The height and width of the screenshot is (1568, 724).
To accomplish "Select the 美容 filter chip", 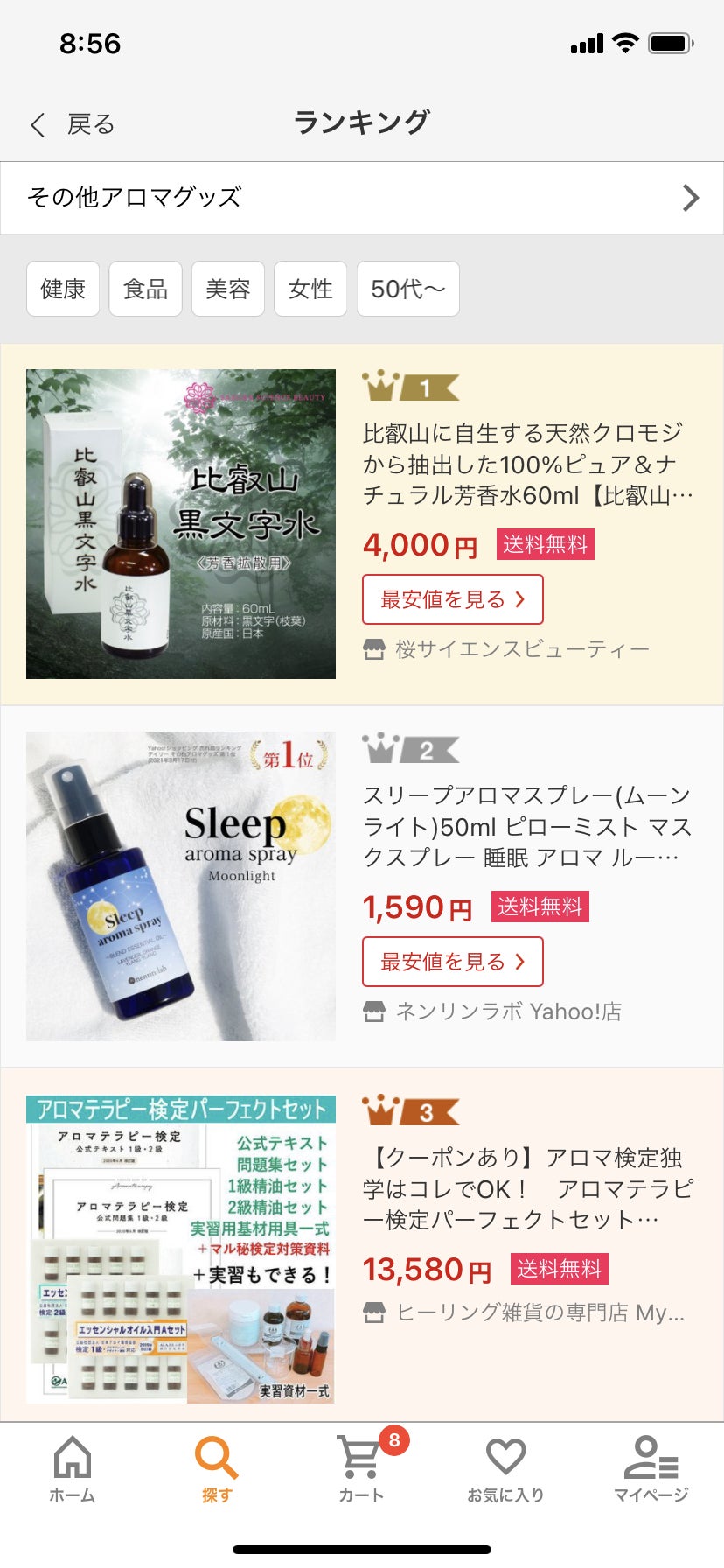I will click(x=228, y=289).
